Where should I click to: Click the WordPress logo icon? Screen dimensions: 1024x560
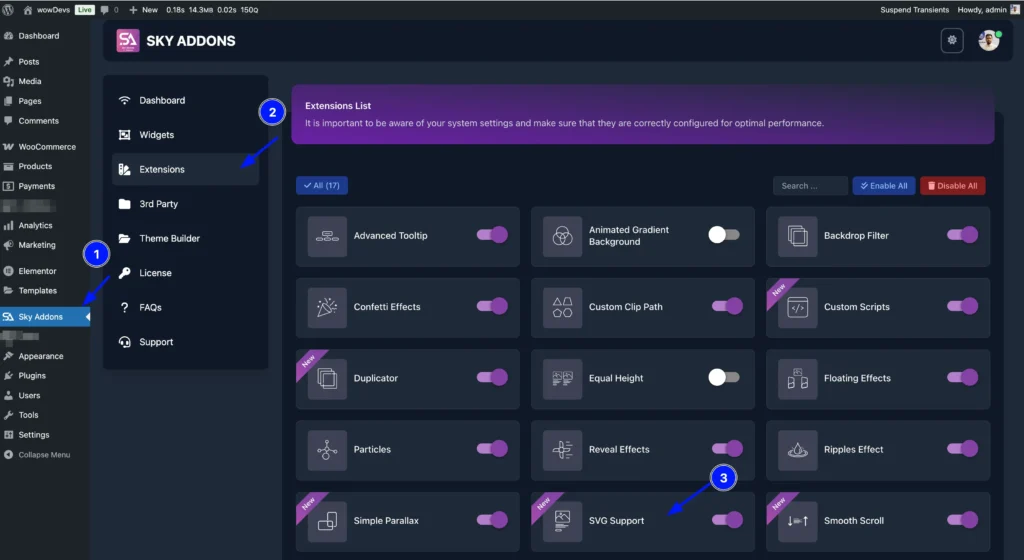click(8, 10)
